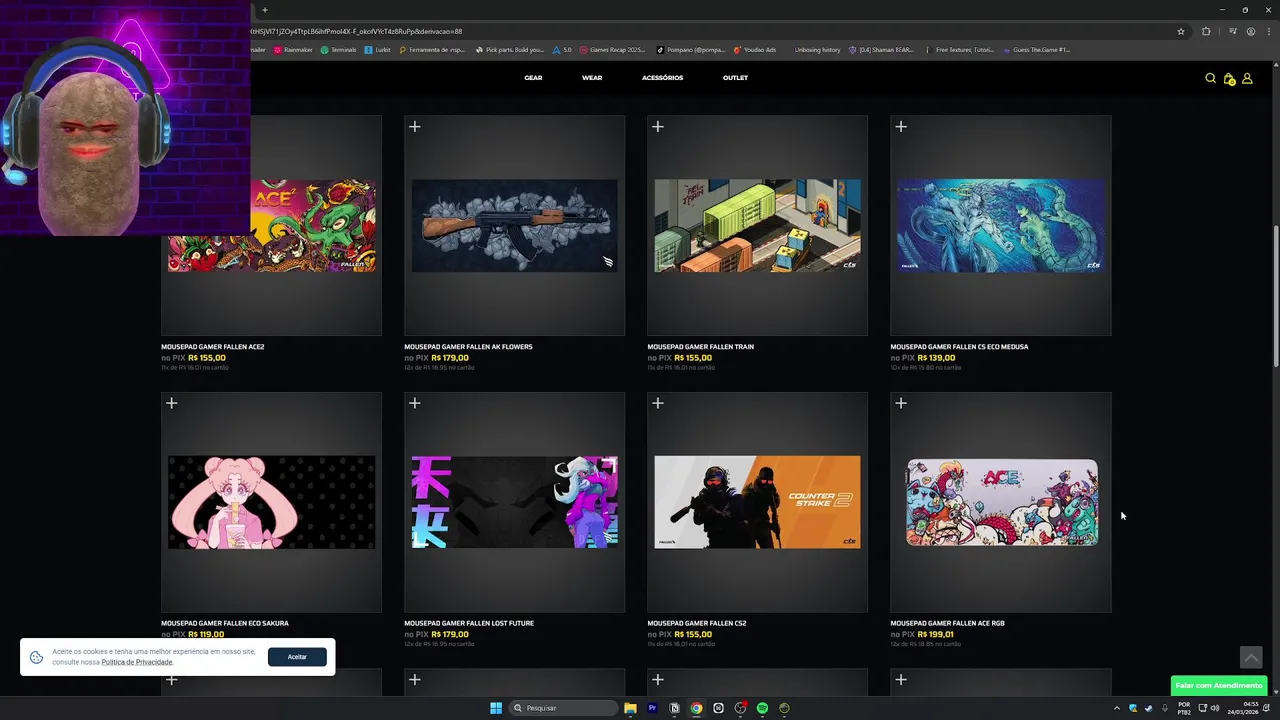
Task: Select the Counter Strike 2 mousepad image
Action: click(757, 502)
